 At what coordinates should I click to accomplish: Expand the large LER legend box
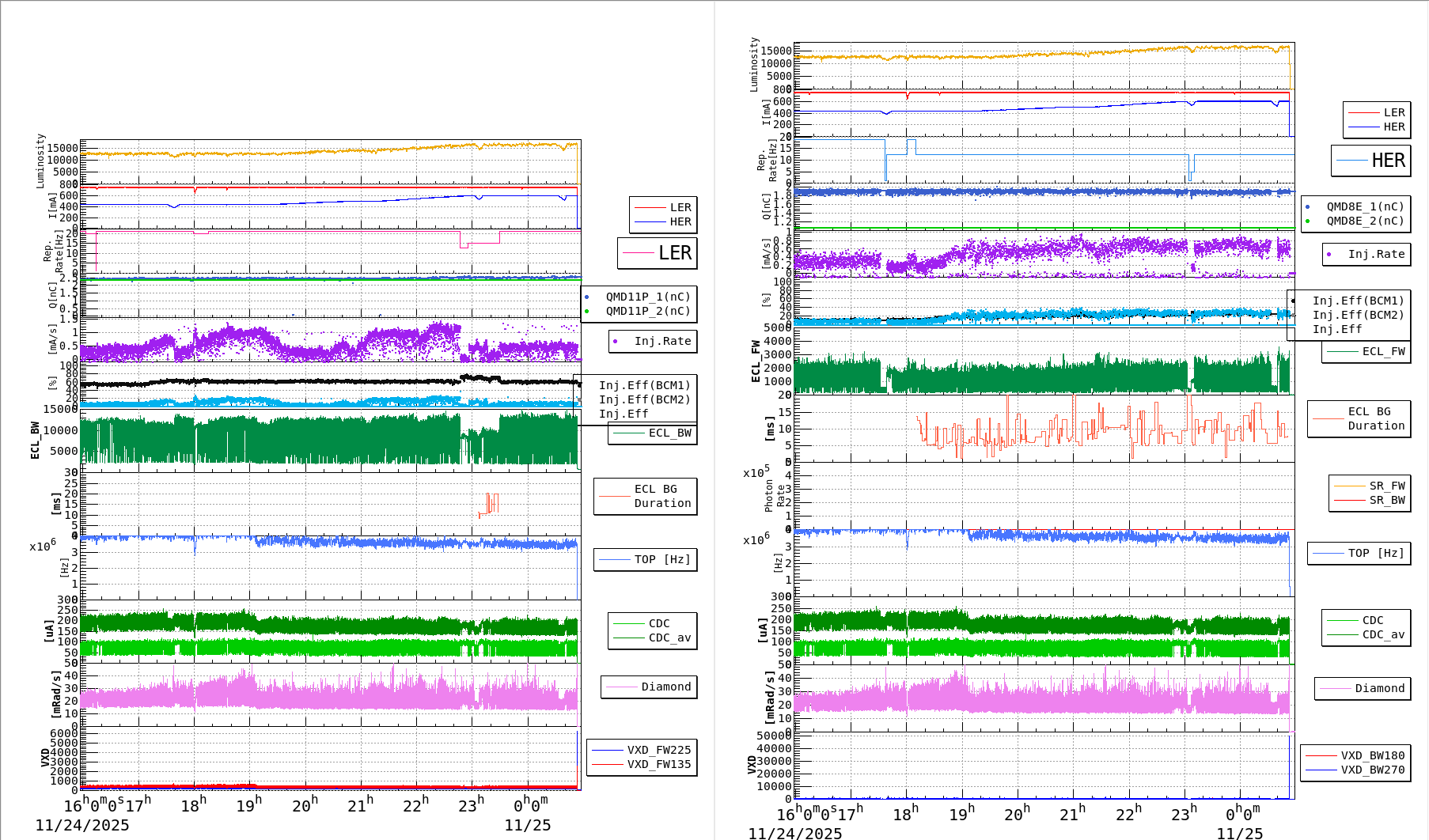[x=657, y=254]
